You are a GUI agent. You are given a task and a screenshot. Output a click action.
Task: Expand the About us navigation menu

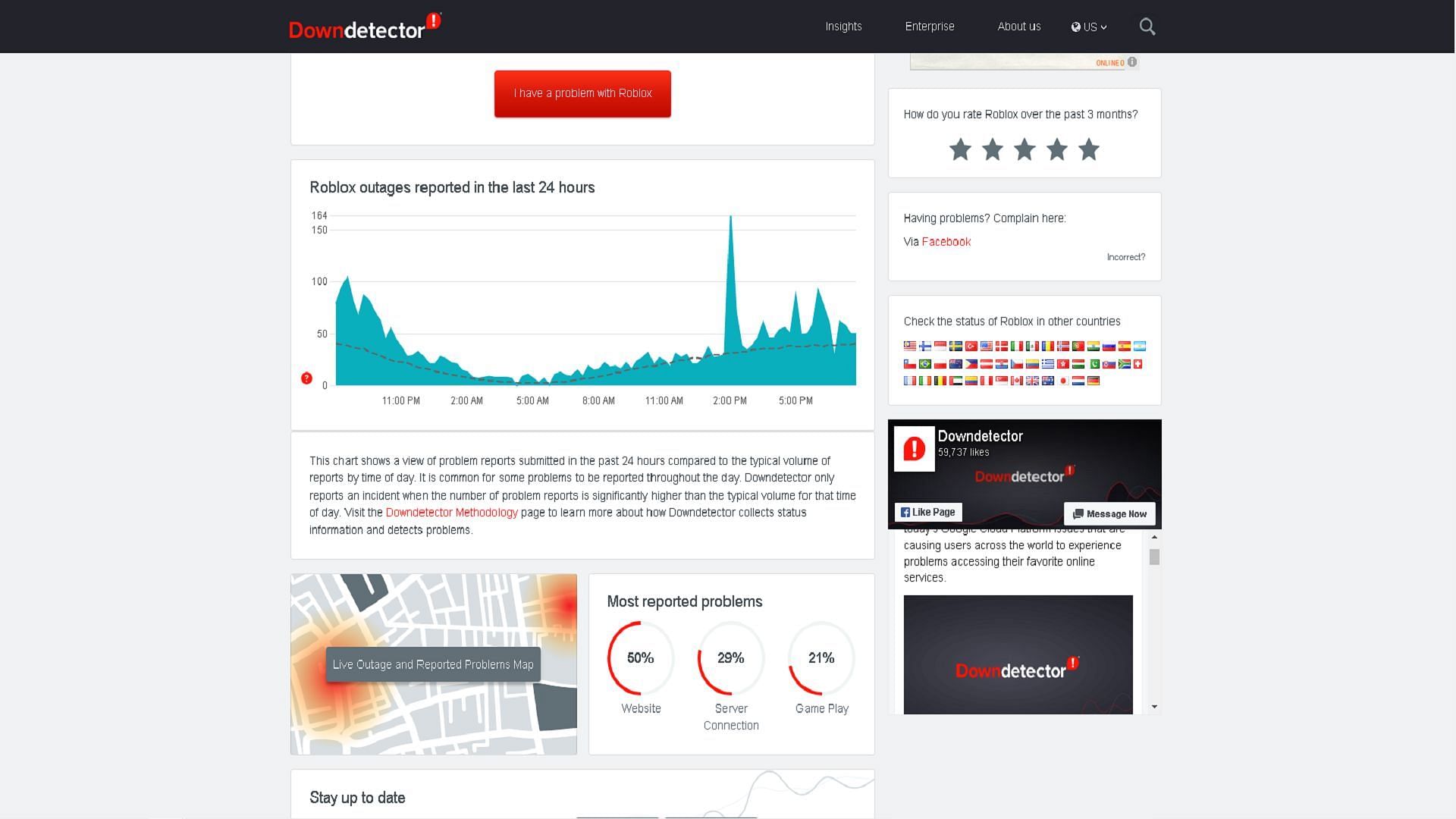(x=1019, y=26)
